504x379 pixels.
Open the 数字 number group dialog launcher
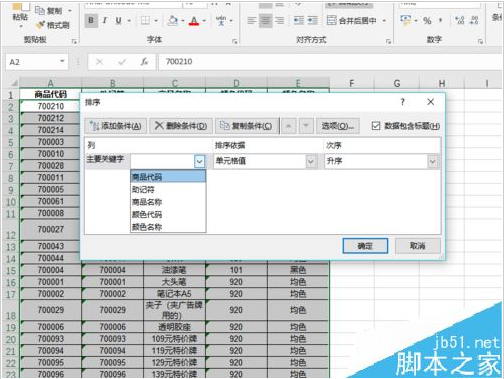(x=480, y=41)
